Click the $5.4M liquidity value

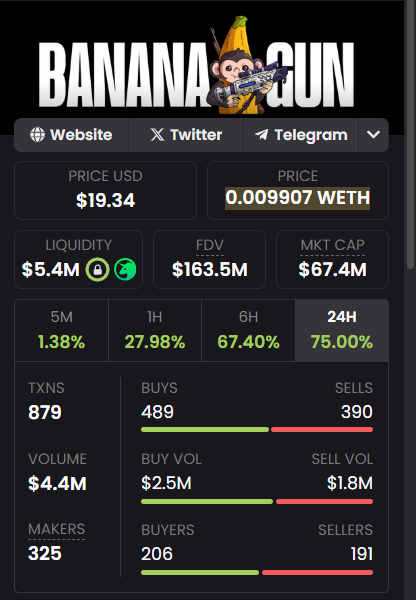[x=51, y=269]
